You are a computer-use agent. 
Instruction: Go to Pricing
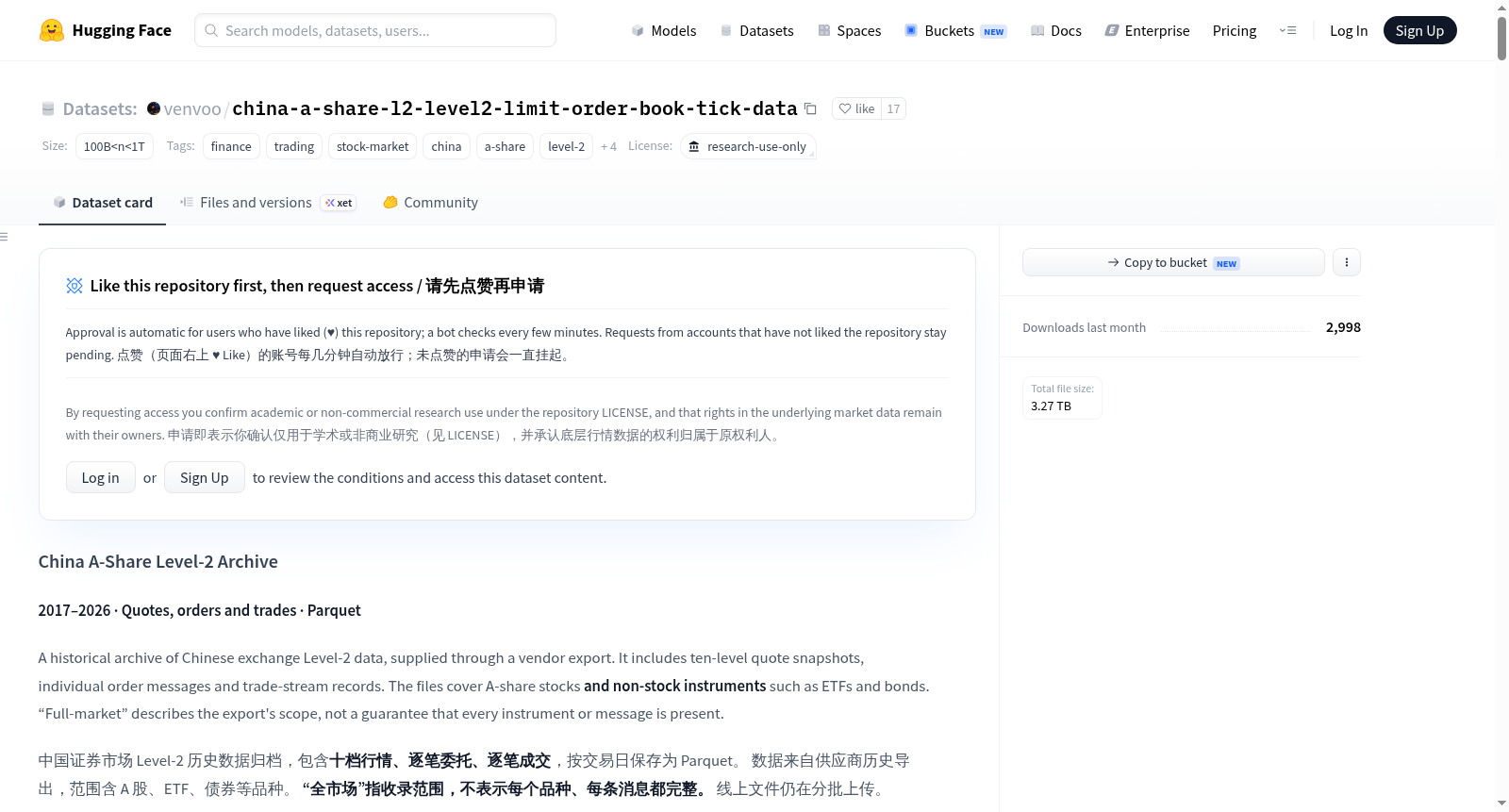click(1235, 30)
